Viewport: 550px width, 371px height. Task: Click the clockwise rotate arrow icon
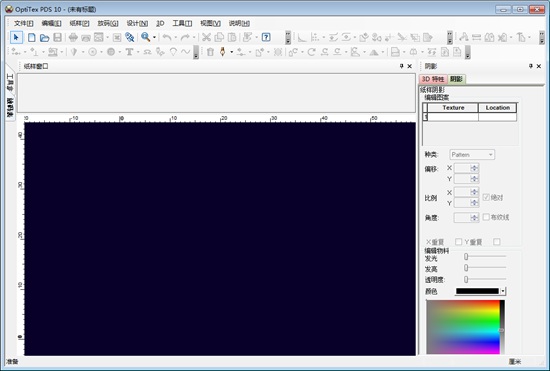click(311, 52)
